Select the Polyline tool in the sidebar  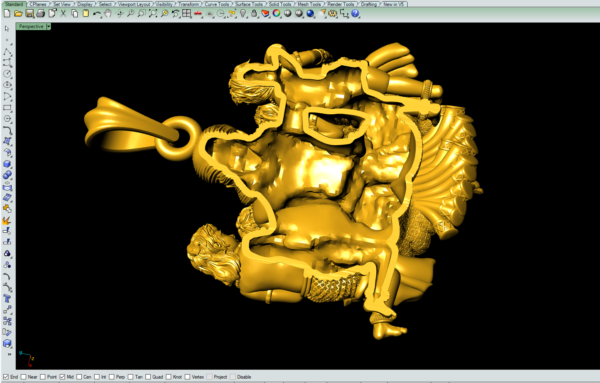coord(7,52)
